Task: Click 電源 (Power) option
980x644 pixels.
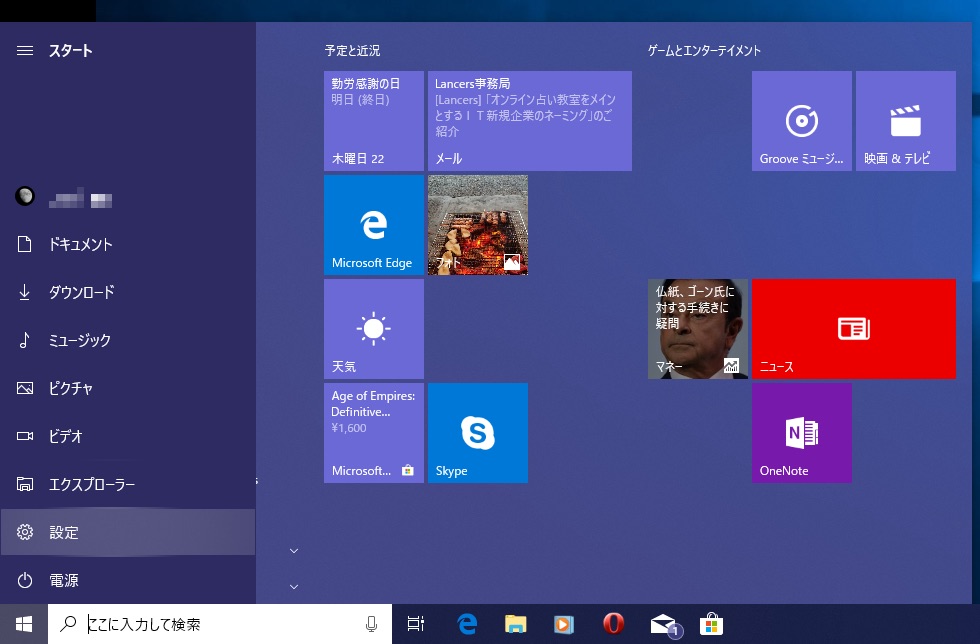Action: pyautogui.click(x=128, y=580)
